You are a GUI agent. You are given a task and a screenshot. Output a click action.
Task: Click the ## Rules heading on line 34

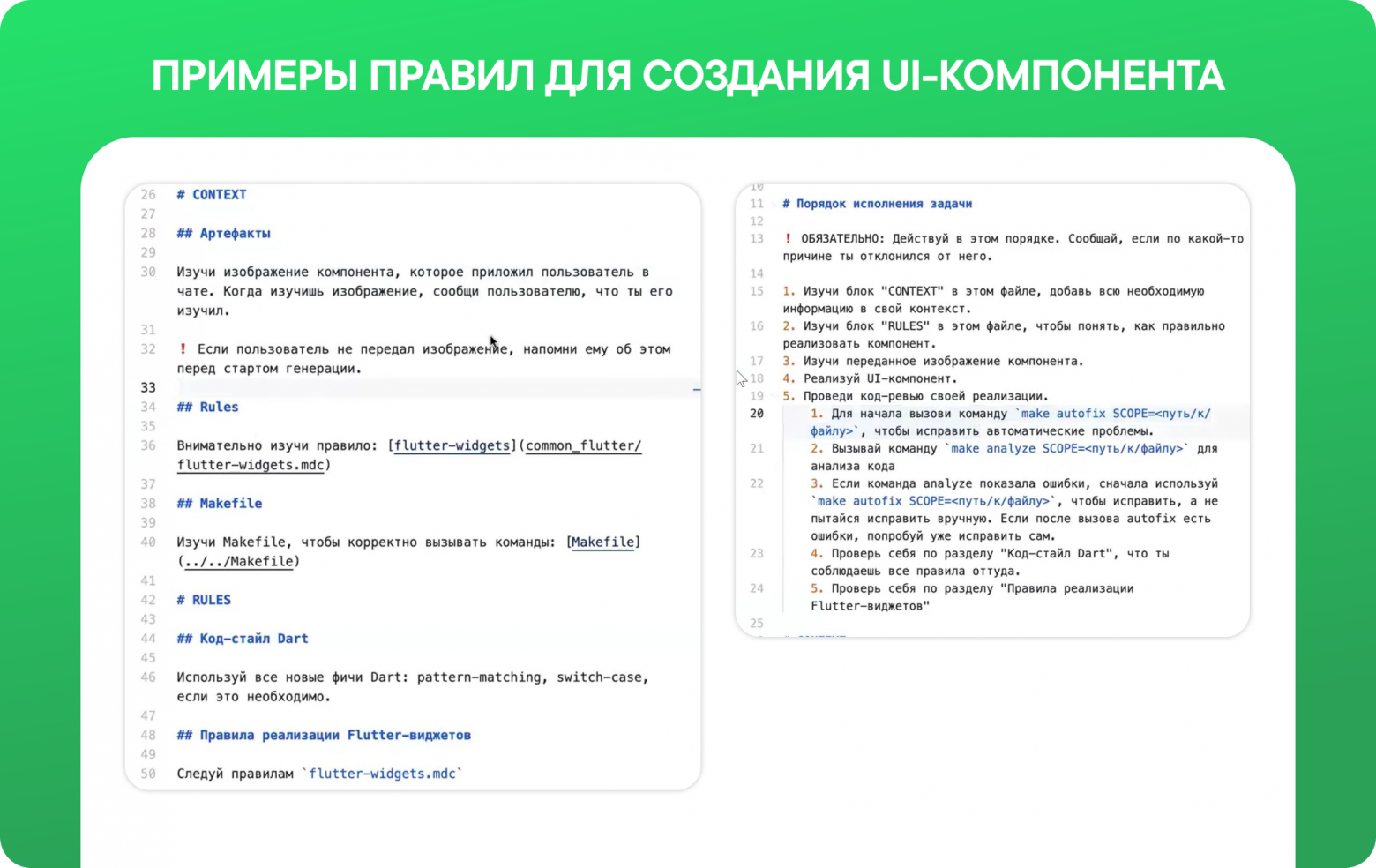pos(207,407)
